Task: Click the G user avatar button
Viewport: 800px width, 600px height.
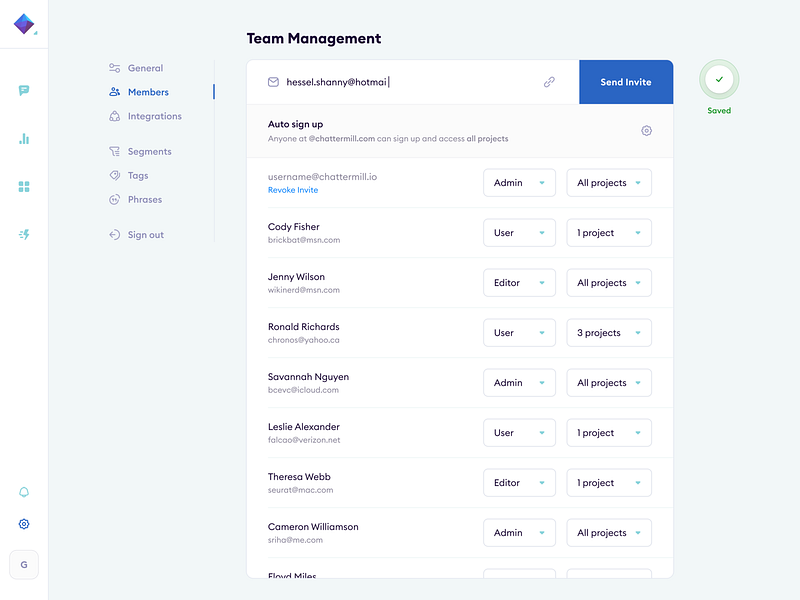Action: pos(24,565)
